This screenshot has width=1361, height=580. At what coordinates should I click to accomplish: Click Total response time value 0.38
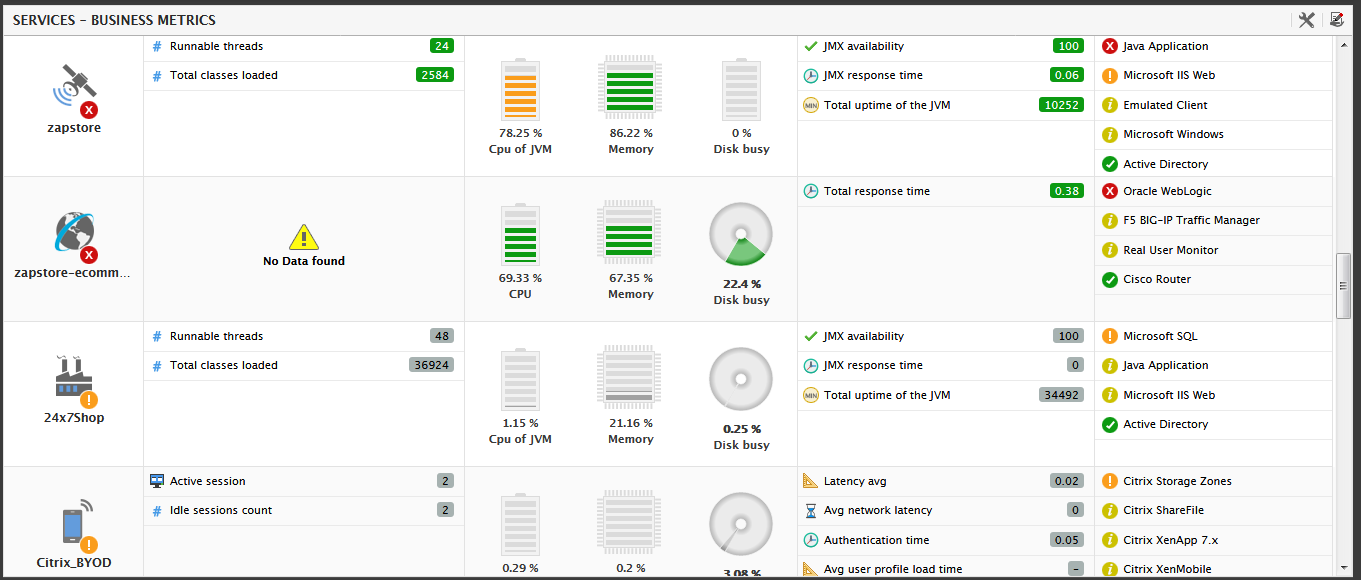click(1067, 191)
